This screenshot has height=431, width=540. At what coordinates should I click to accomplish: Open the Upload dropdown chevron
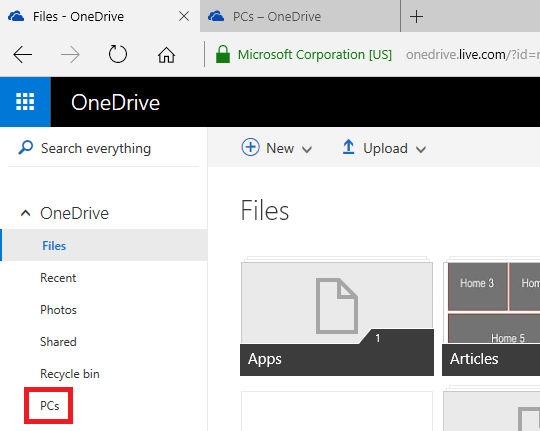(x=420, y=149)
